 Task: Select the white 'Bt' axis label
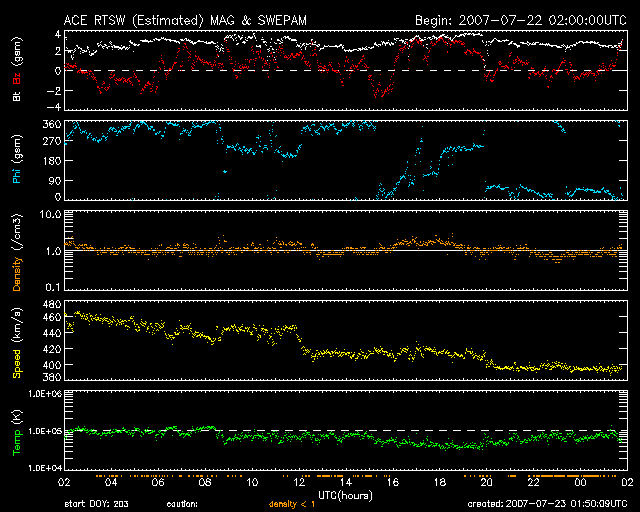coord(17,96)
